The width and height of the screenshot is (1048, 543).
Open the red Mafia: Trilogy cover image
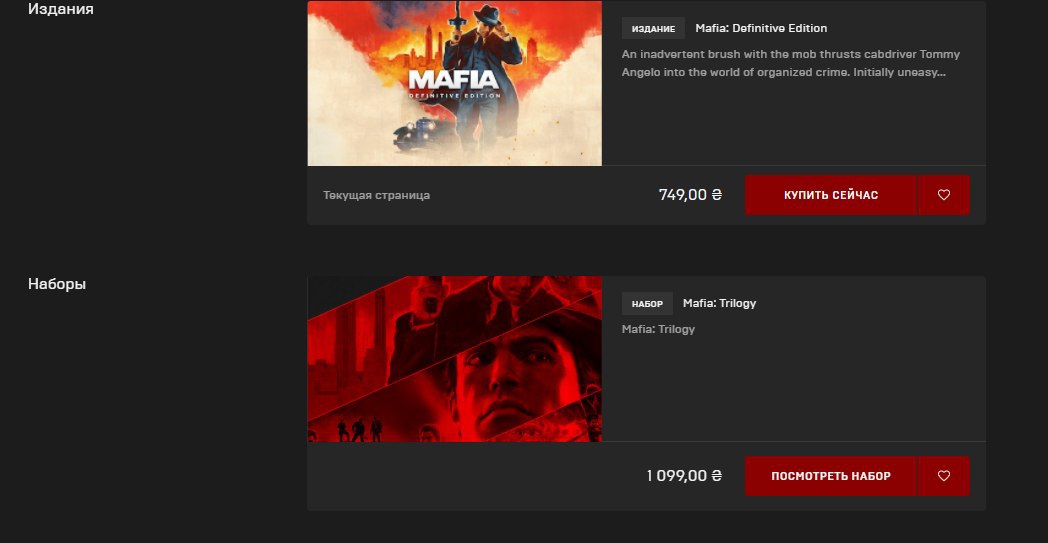pyautogui.click(x=454, y=358)
